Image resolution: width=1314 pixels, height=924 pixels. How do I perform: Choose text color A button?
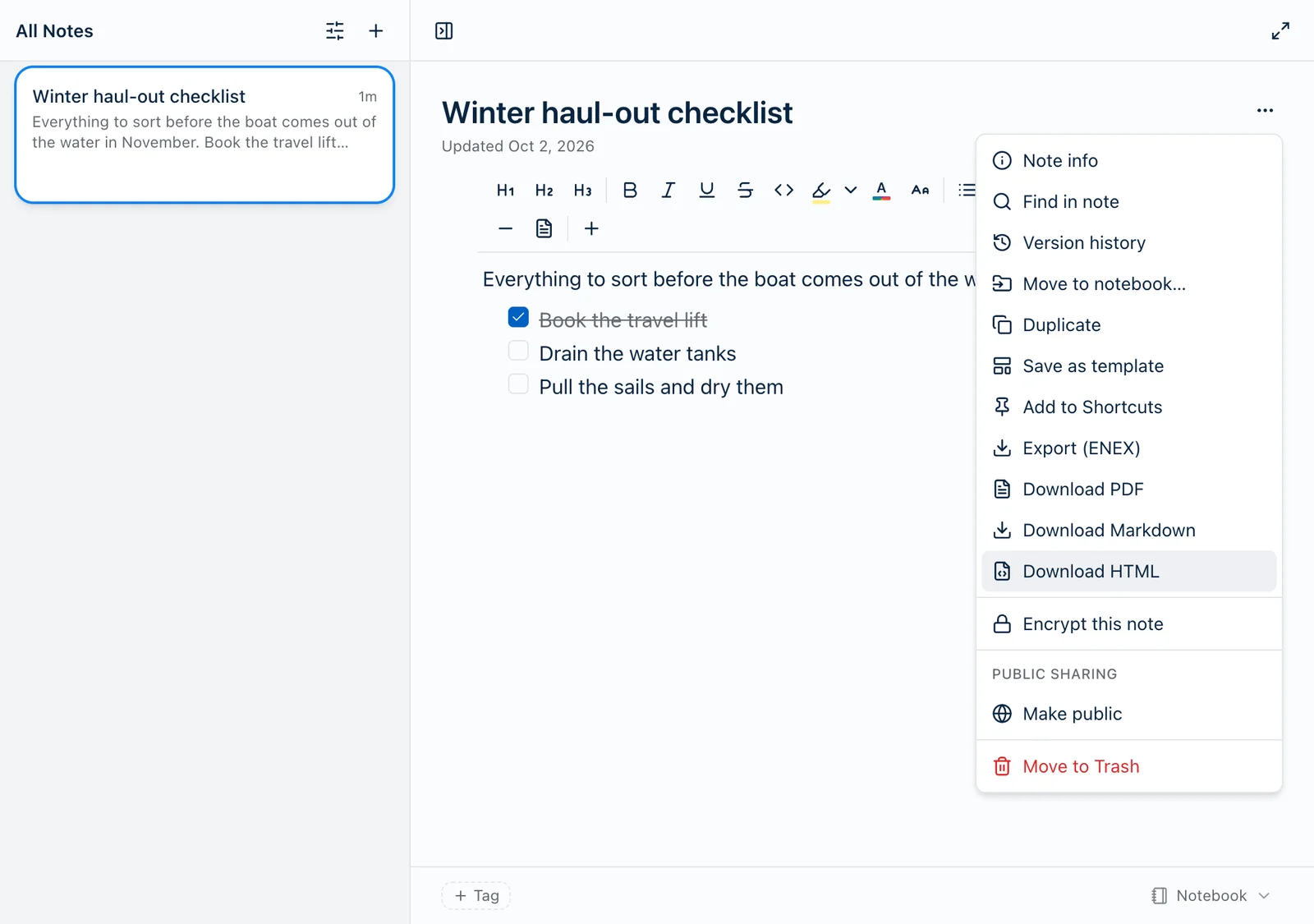[x=881, y=191]
